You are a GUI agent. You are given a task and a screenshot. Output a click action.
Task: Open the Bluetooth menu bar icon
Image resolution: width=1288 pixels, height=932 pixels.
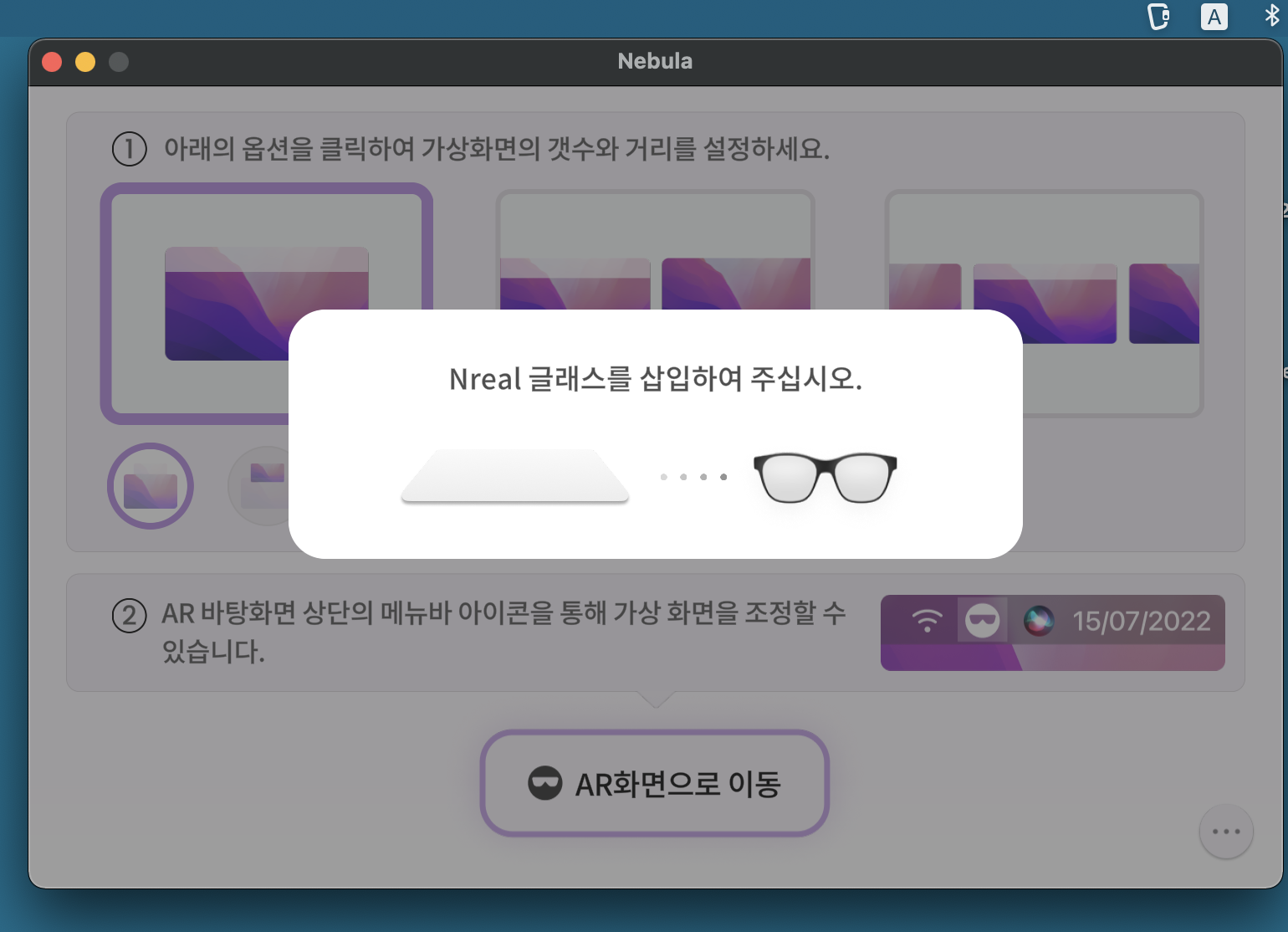click(1272, 16)
